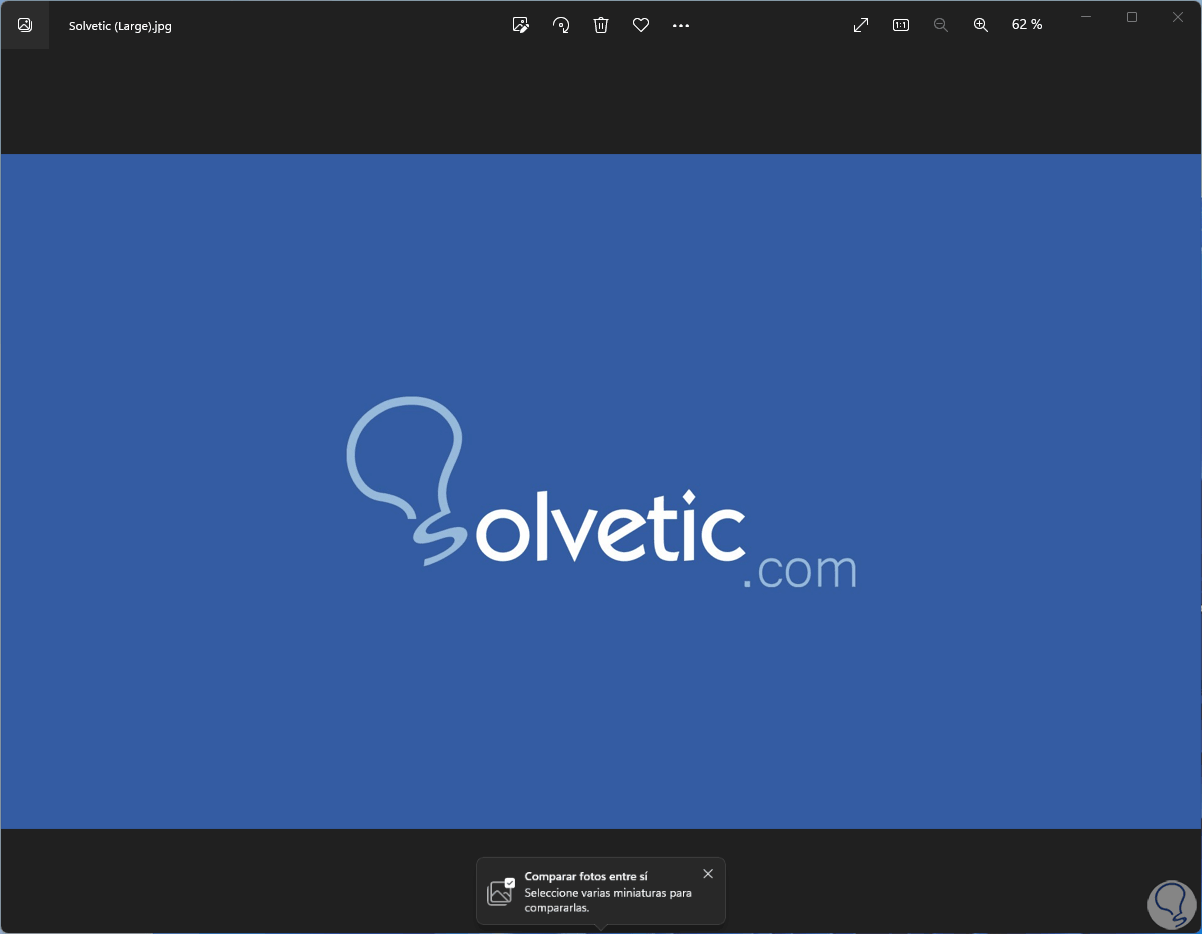Click the Edit image icon

point(520,25)
